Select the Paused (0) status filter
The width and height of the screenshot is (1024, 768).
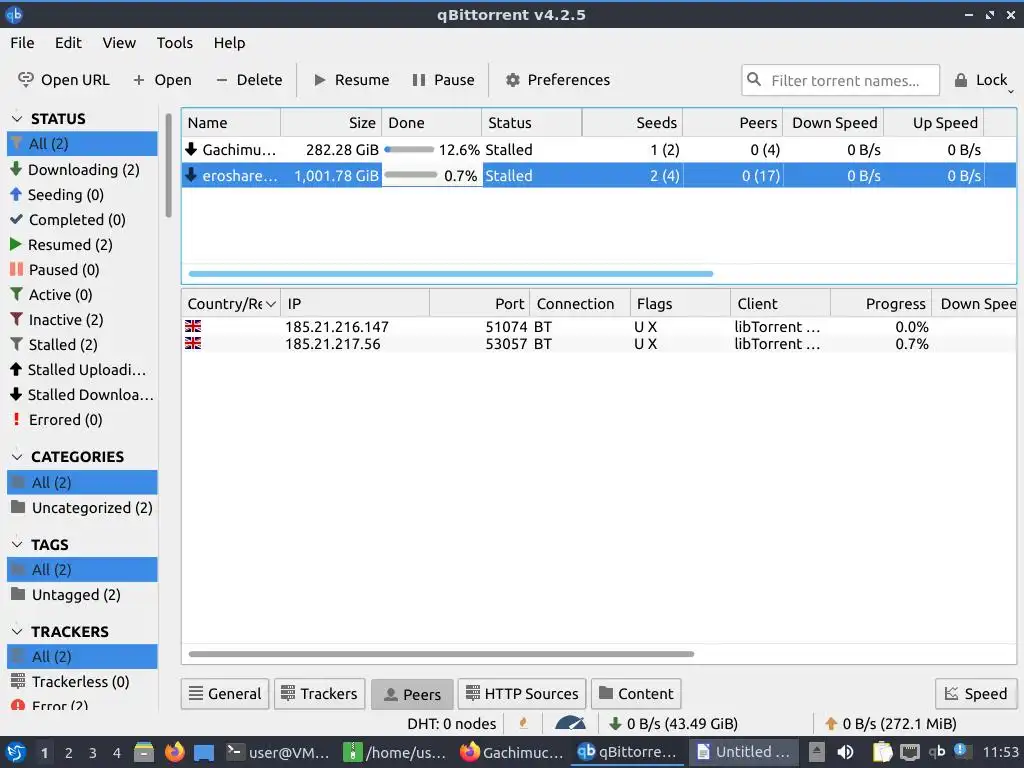tap(82, 270)
